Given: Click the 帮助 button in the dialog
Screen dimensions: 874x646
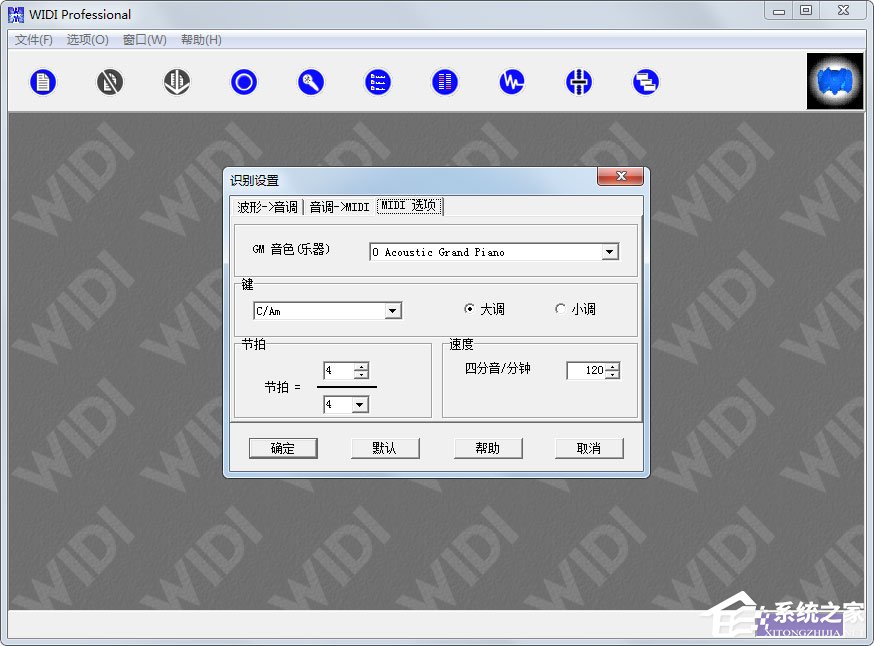Looking at the screenshot, I should pyautogui.click(x=488, y=448).
